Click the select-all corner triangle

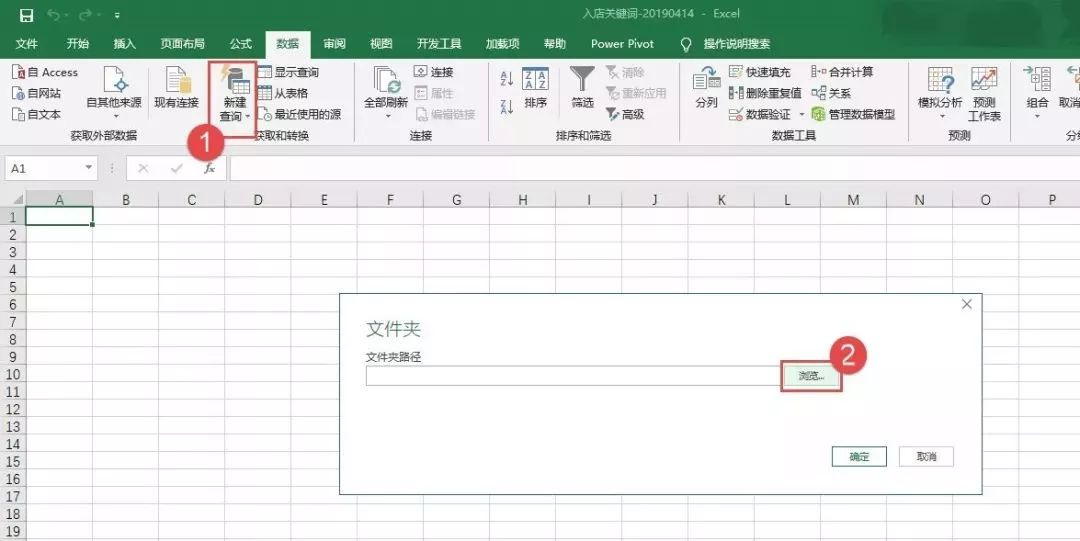pyautogui.click(x=17, y=199)
